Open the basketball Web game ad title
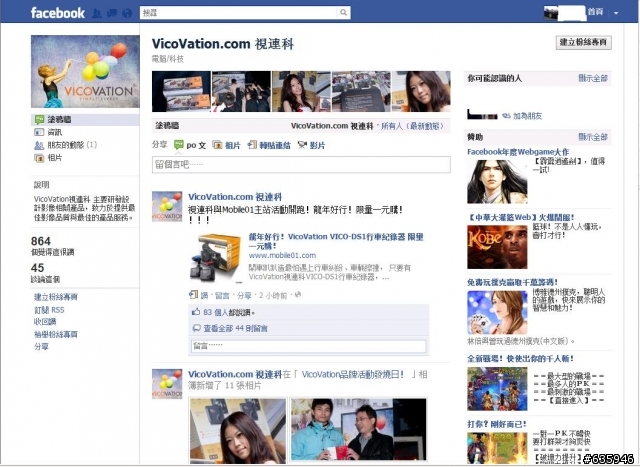 click(x=521, y=217)
